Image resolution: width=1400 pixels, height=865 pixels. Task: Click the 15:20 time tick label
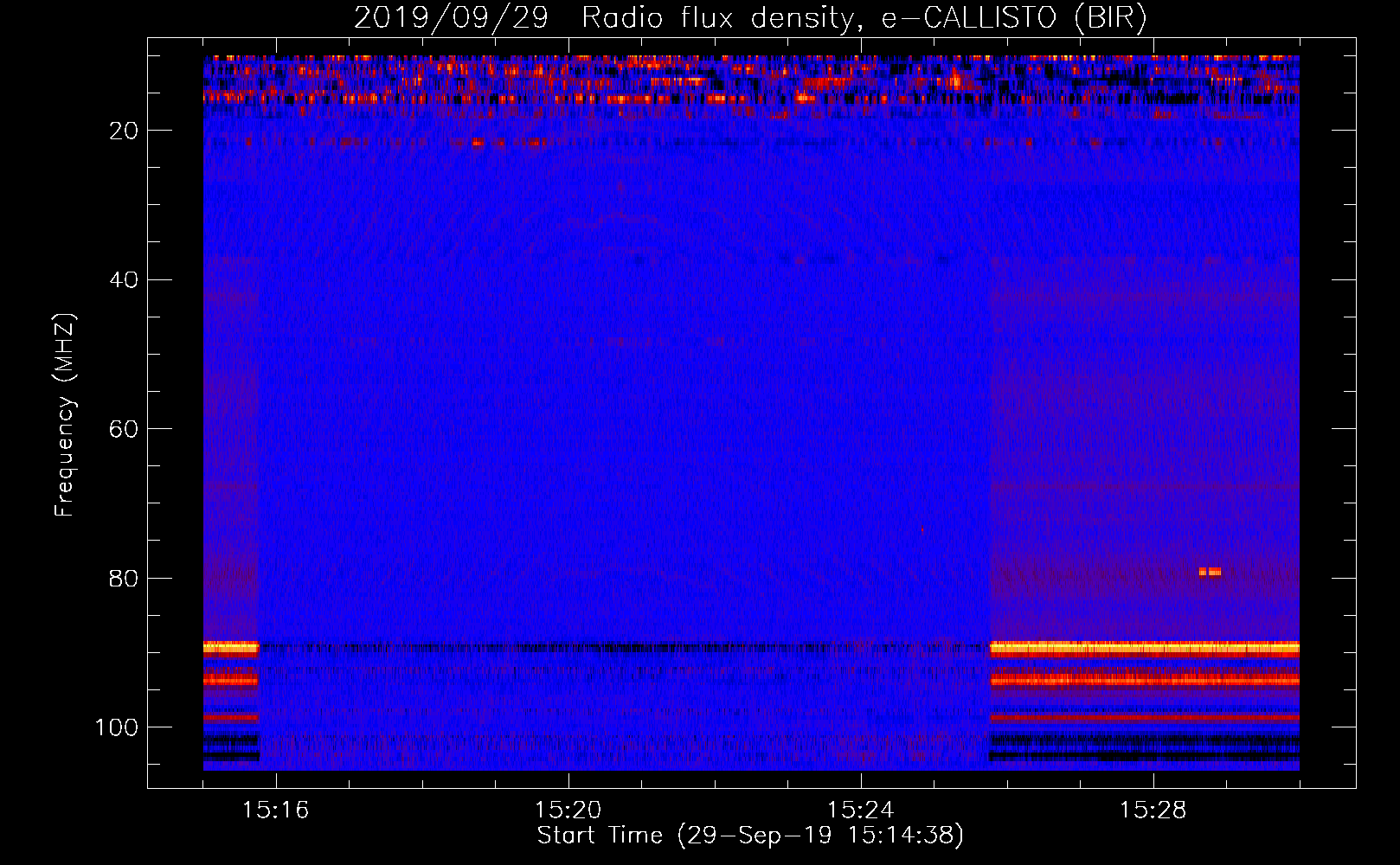568,811
